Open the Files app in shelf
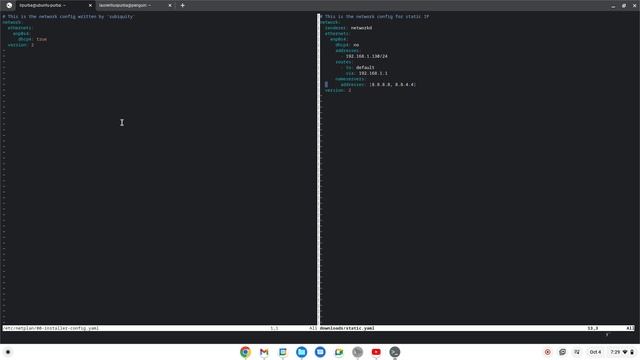The width and height of the screenshot is (640, 360). click(x=302, y=352)
